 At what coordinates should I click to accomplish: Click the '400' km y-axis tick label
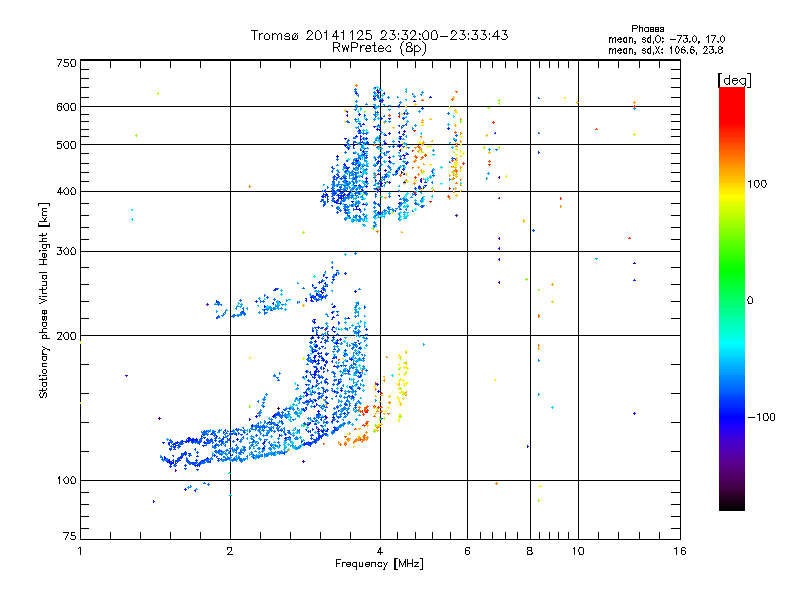point(66,191)
